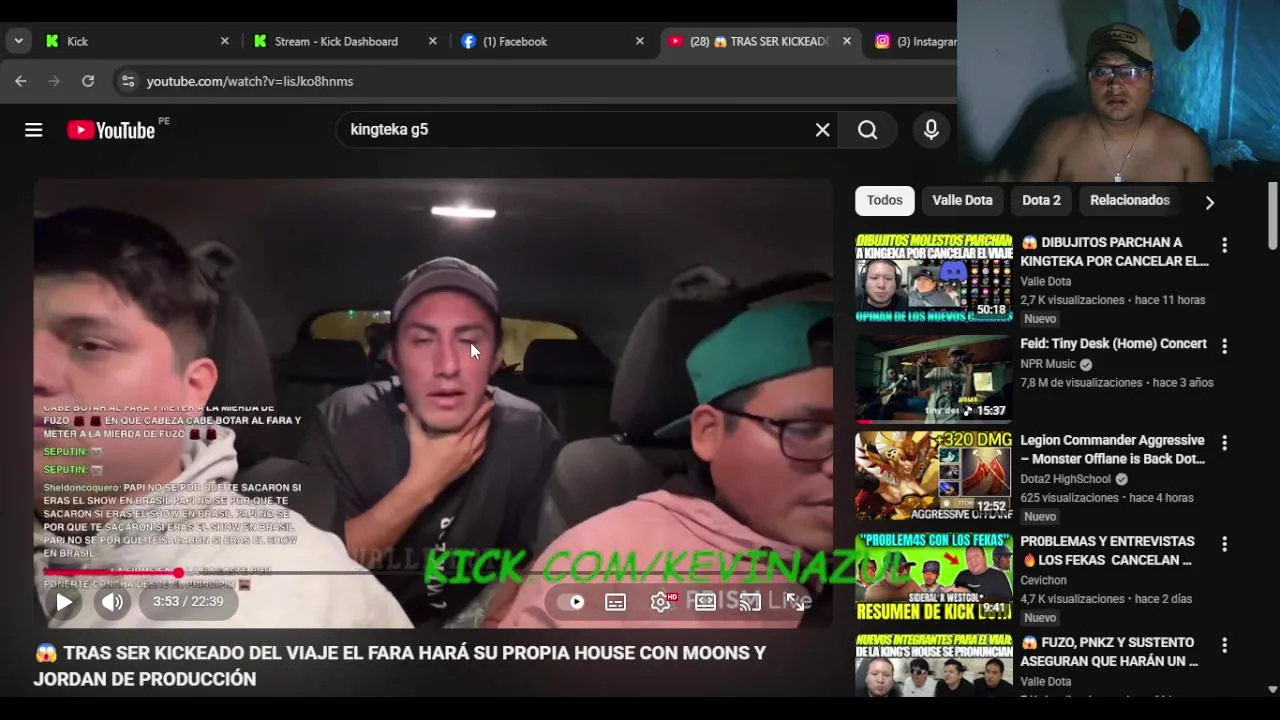This screenshot has height=720, width=1280.
Task: Select the Valle Dota filter chip
Action: pyautogui.click(x=962, y=200)
